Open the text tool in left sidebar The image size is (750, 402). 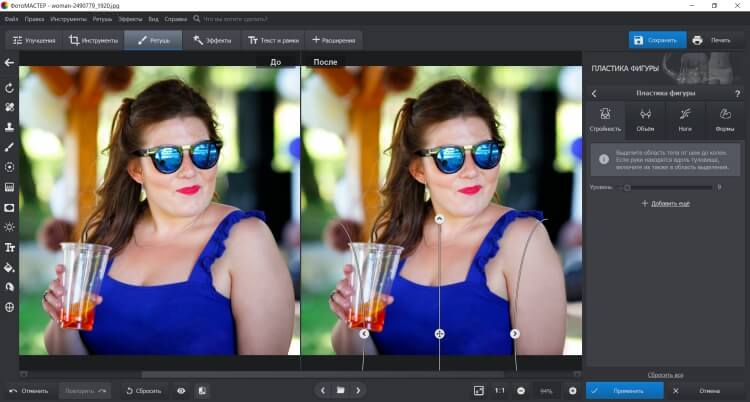click(x=9, y=247)
